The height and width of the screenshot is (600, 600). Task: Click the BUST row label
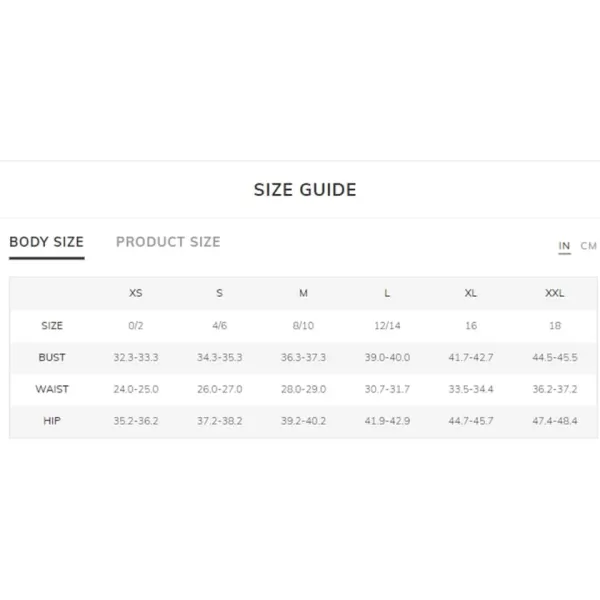(x=52, y=357)
